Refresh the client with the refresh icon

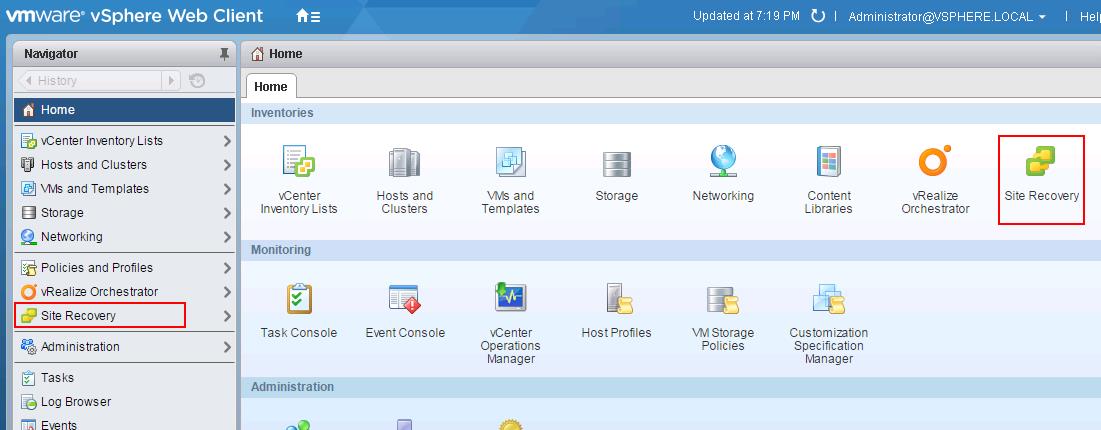point(818,16)
